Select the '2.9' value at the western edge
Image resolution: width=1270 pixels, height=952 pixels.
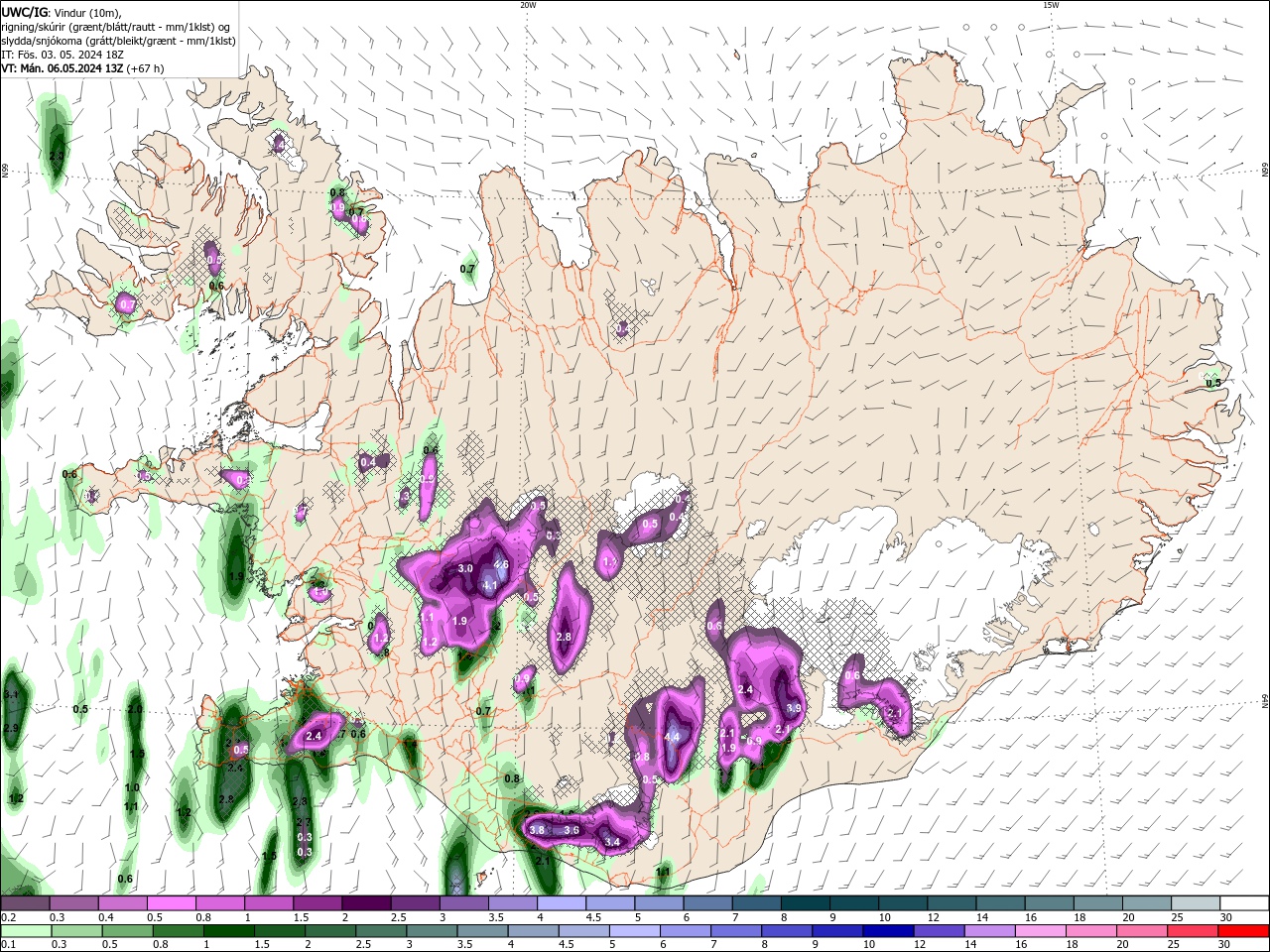11,728
